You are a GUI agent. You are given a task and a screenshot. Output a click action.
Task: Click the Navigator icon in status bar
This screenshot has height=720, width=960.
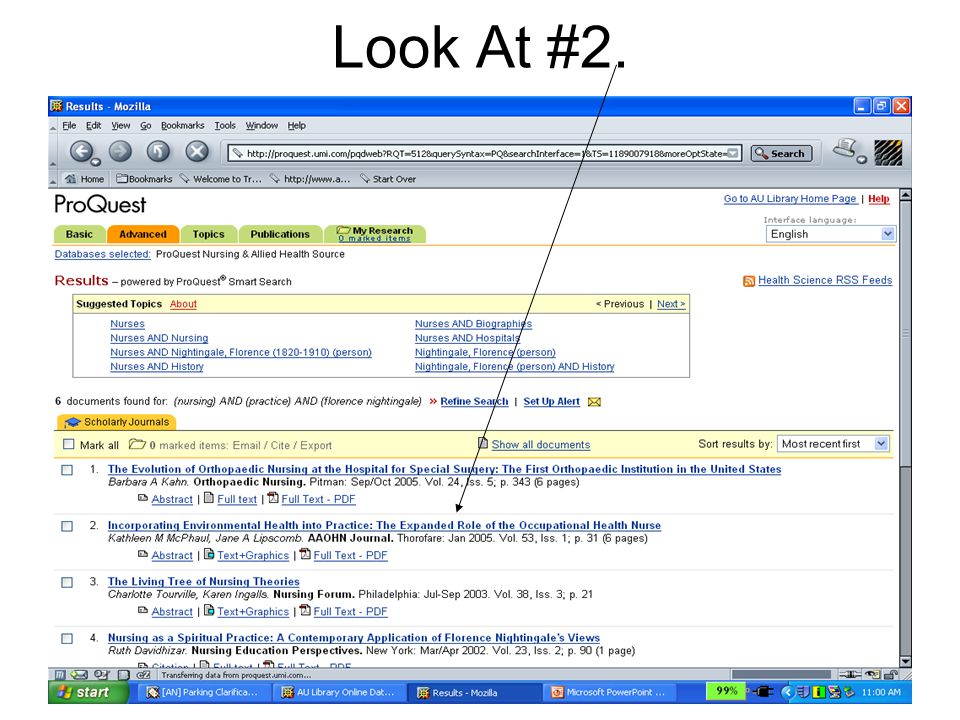tap(59, 675)
